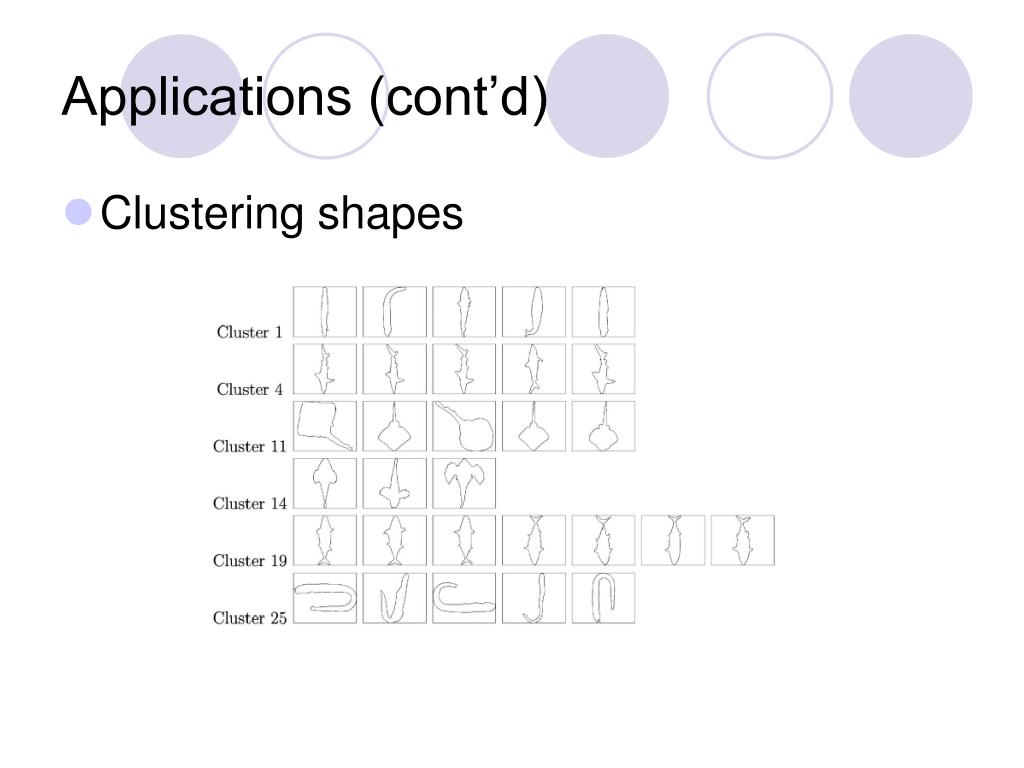This screenshot has height=768, width=1024.
Task: Click the 'Cluster 1' row label
Action: [x=249, y=332]
